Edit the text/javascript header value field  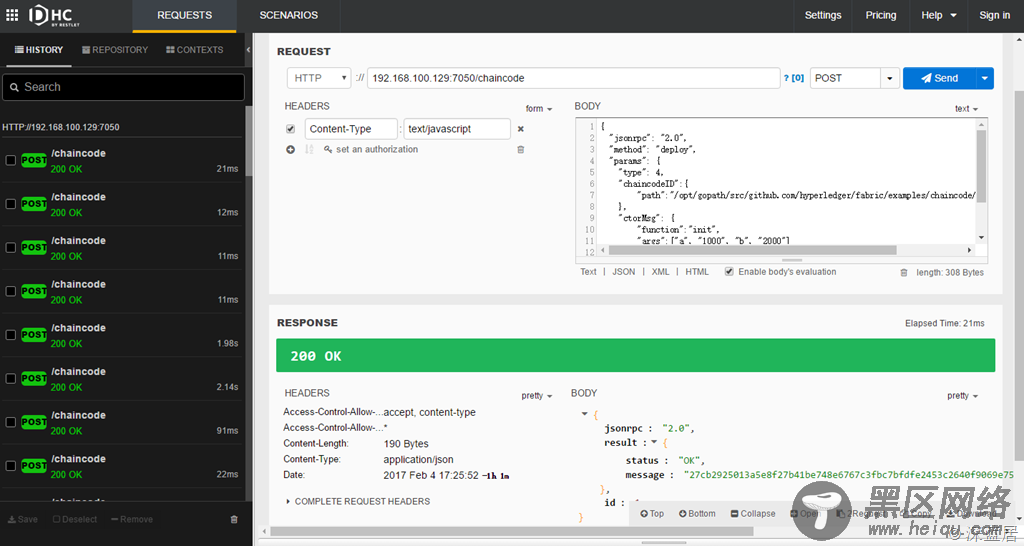pos(456,129)
